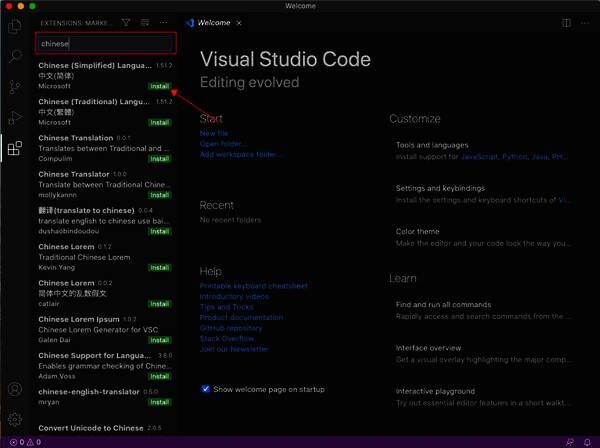Open the Source Control view
Image resolution: width=600 pixels, height=448 pixels.
[14, 87]
